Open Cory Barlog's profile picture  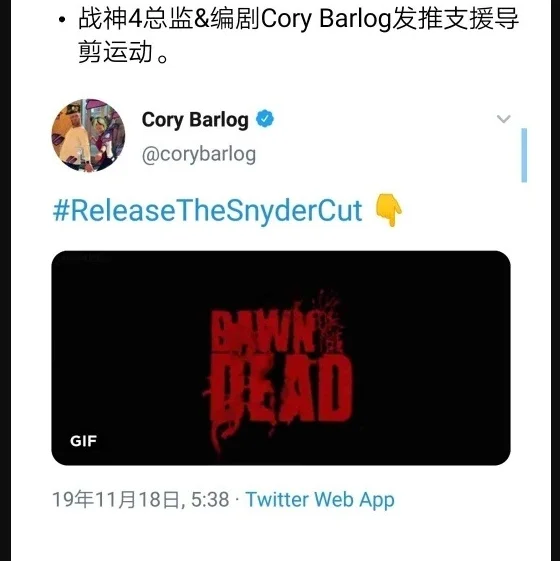pos(88,136)
